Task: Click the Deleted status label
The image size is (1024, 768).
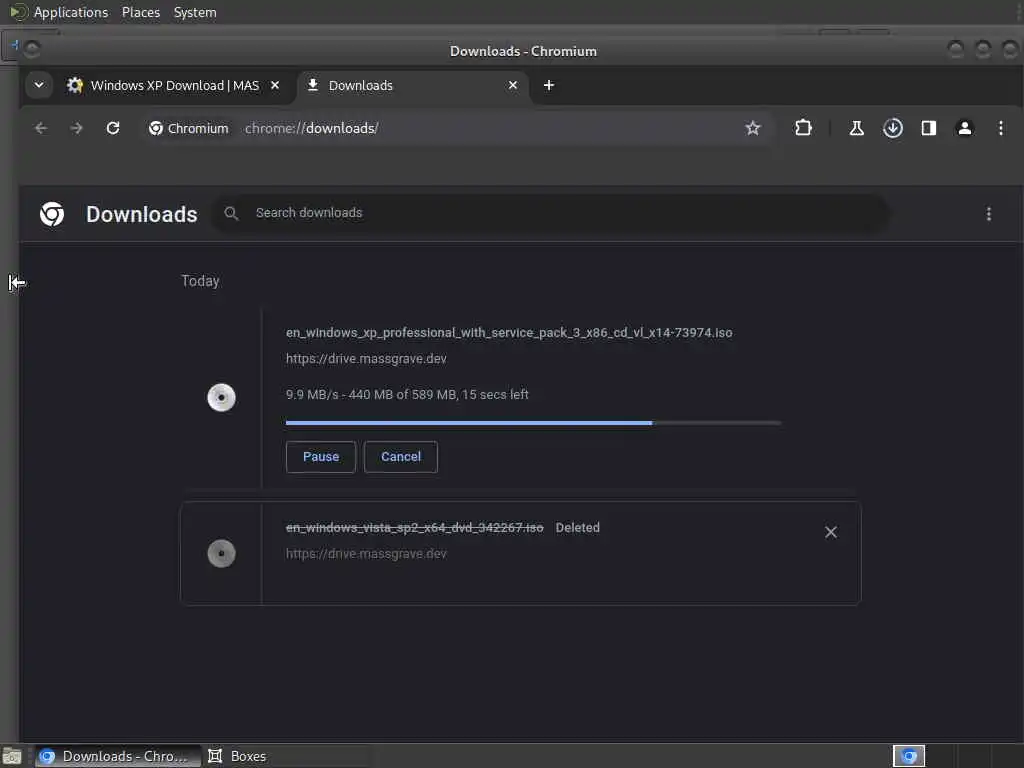Action: 577,528
